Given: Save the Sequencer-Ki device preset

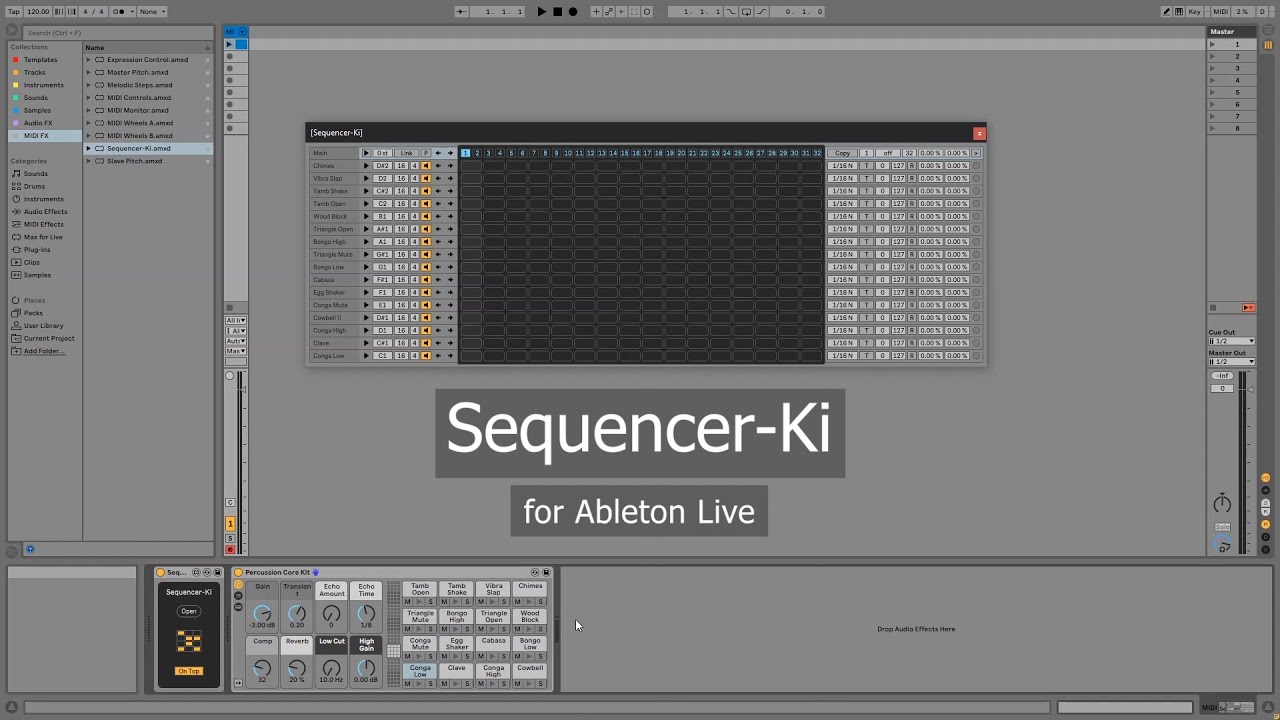Looking at the screenshot, I should (x=218, y=572).
